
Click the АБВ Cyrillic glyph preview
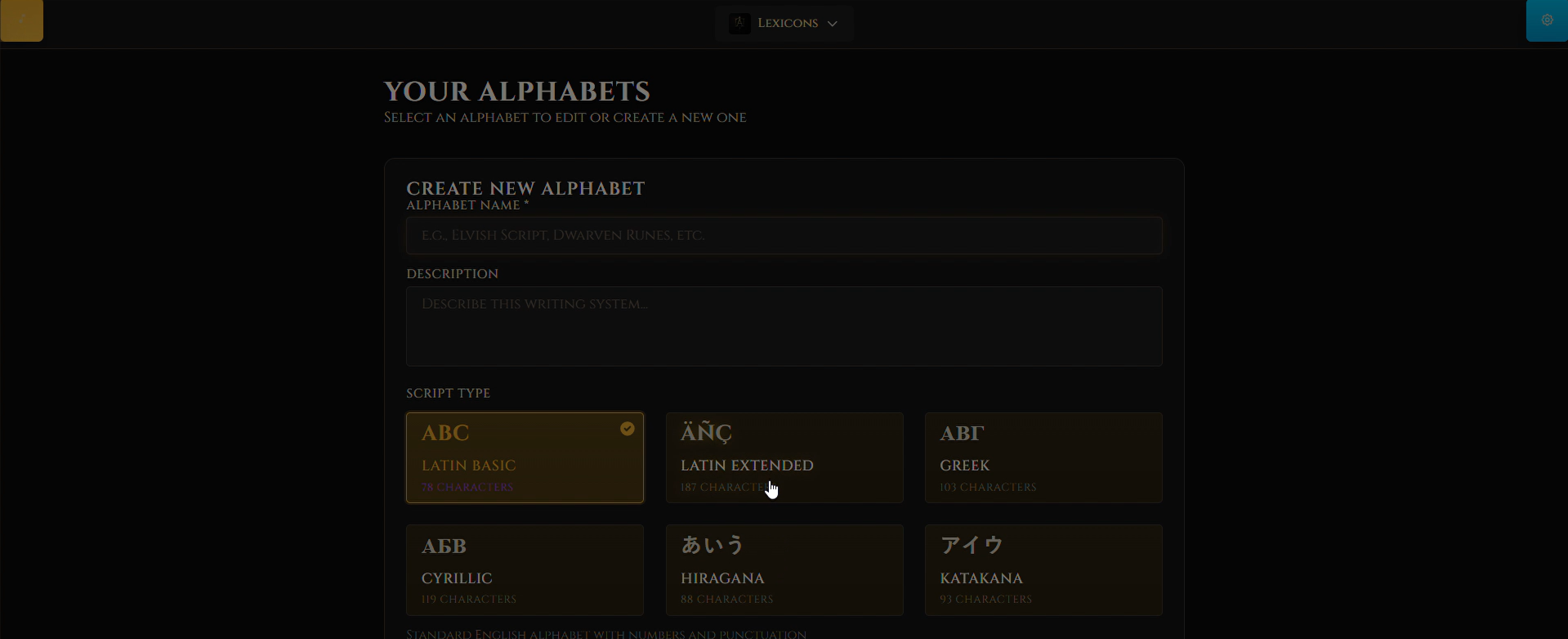pyautogui.click(x=444, y=546)
